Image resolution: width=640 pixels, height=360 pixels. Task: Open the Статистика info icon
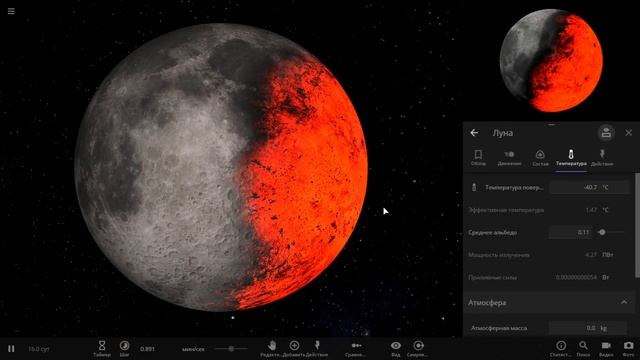pos(561,349)
